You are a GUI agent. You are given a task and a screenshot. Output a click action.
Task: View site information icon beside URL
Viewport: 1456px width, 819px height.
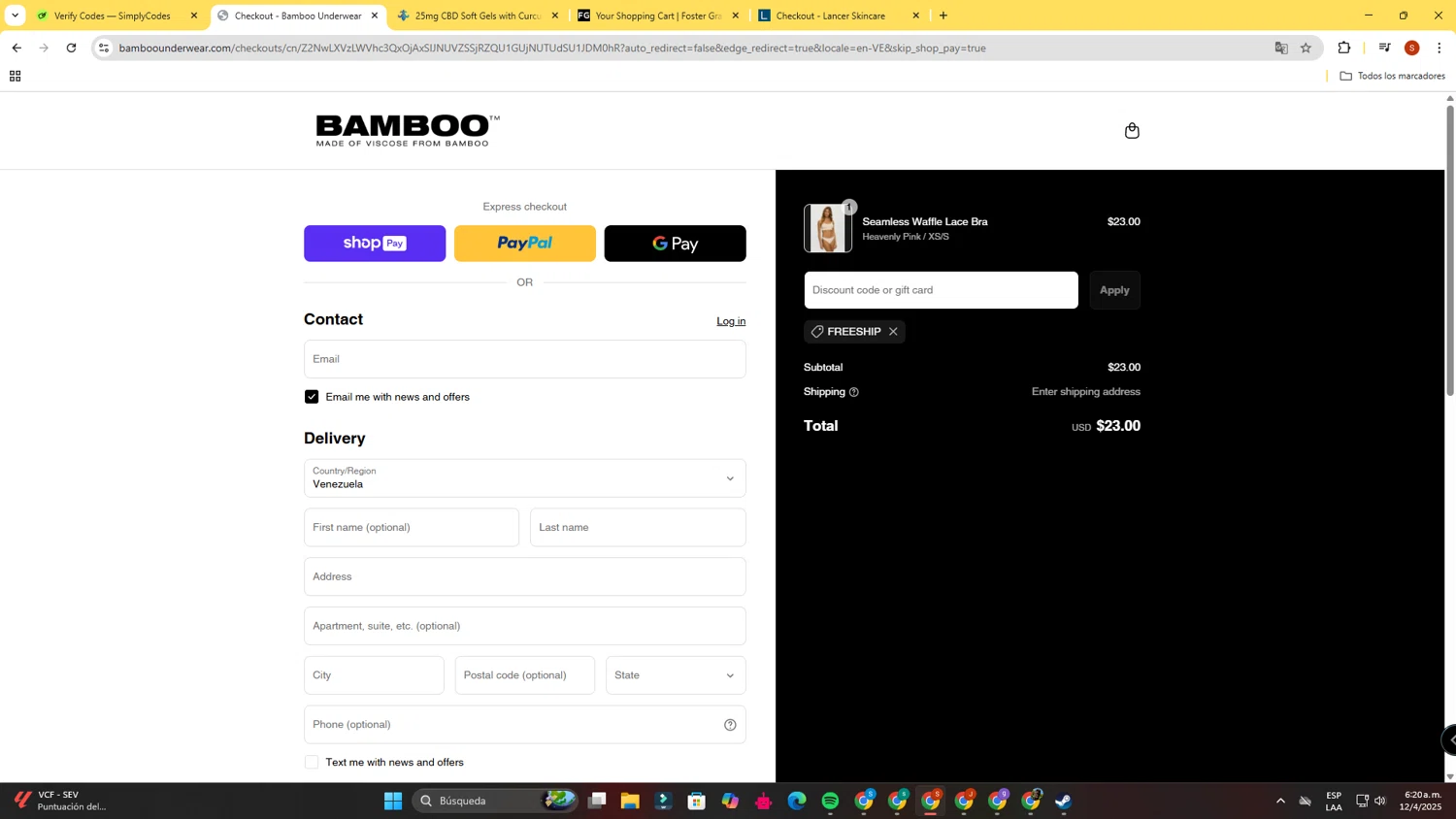click(104, 48)
